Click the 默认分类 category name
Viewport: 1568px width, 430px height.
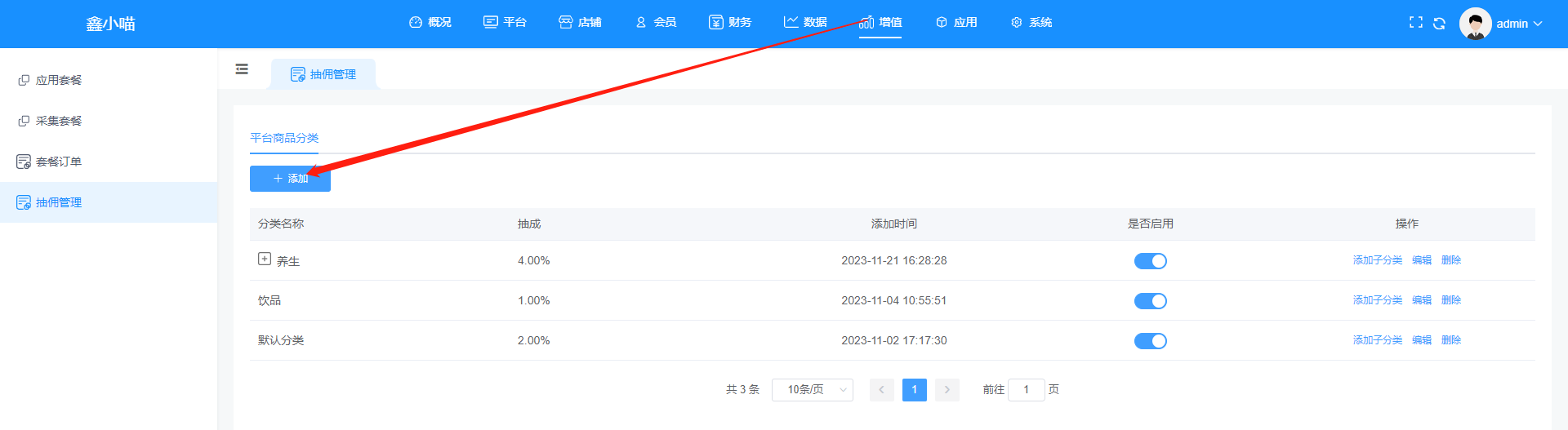tap(281, 340)
